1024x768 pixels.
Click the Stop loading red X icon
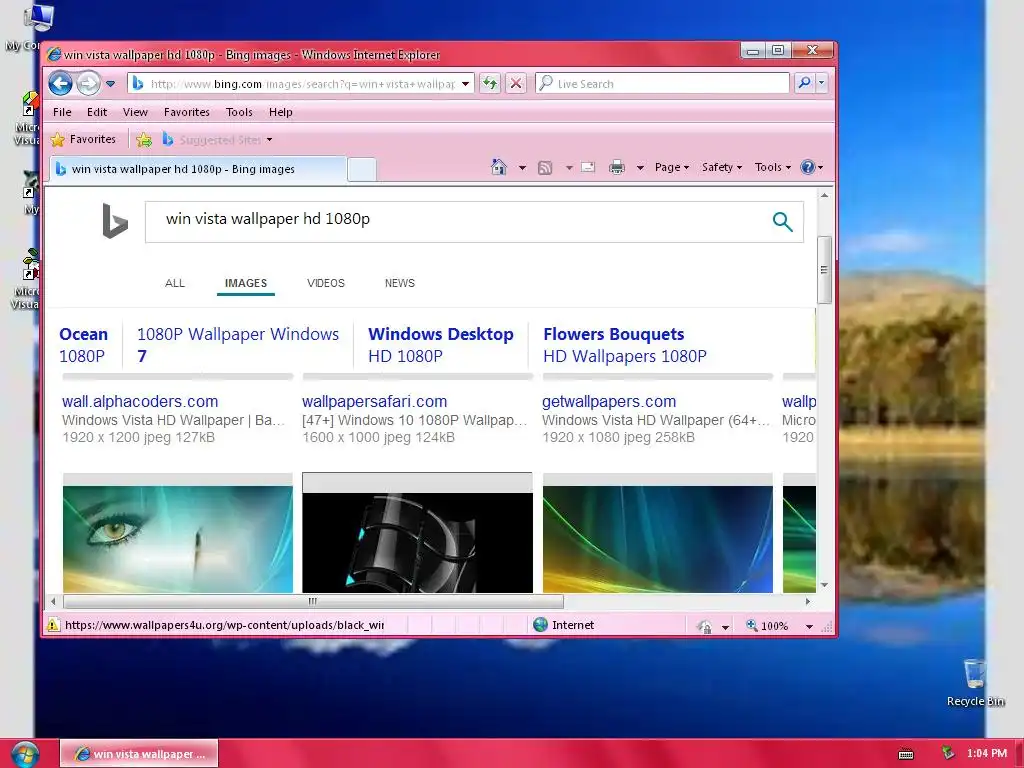(x=516, y=84)
